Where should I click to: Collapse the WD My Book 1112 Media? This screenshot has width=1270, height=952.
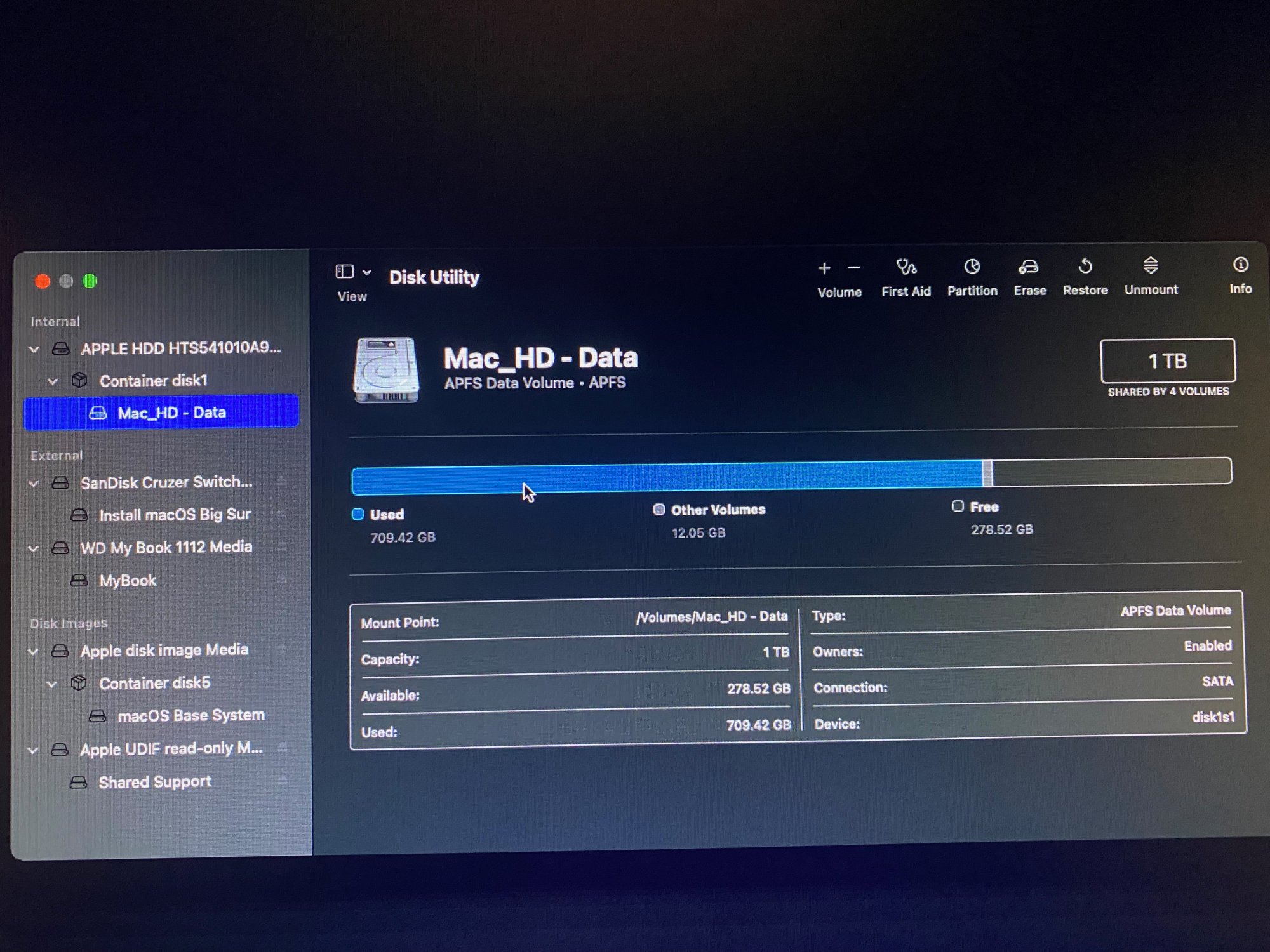point(34,549)
